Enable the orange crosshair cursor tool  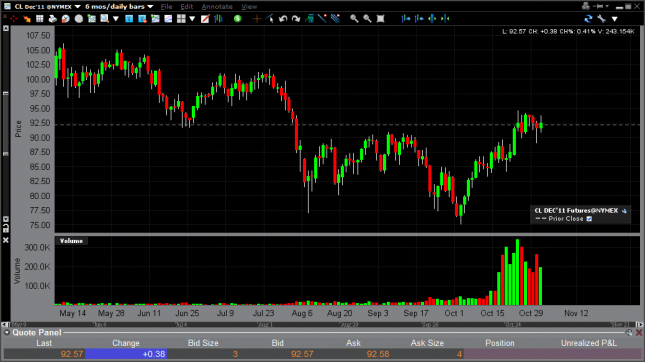click(x=257, y=19)
